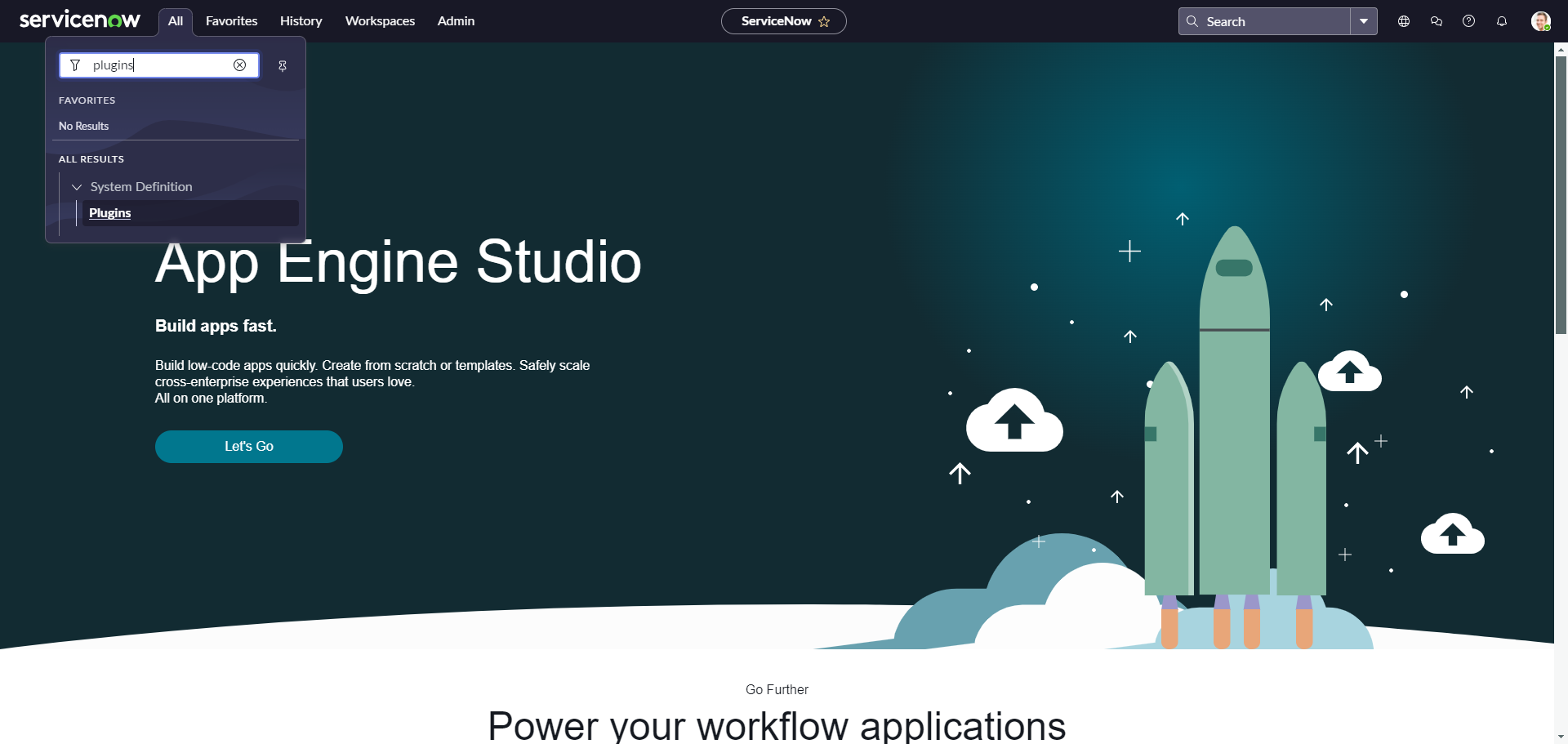
Task: Open the user profile avatar
Action: pos(1541,21)
